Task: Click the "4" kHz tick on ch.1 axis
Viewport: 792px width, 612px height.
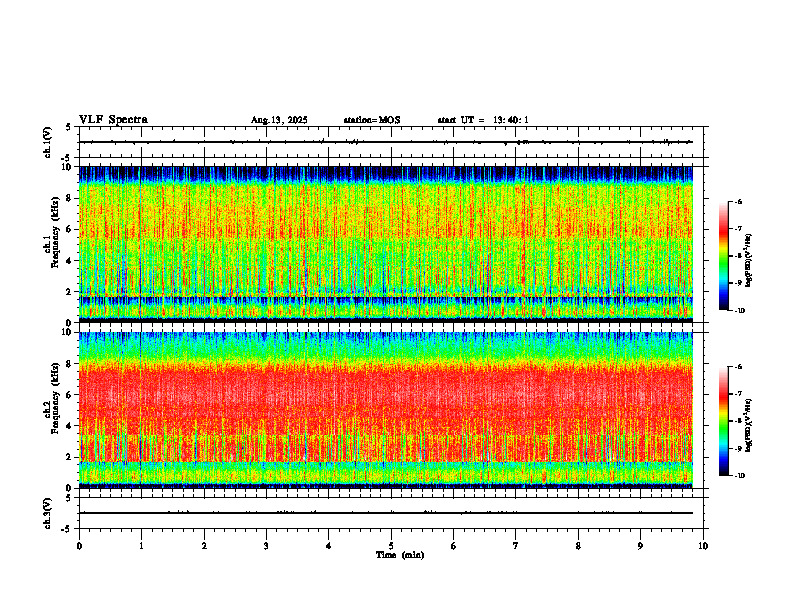Action: (x=69, y=261)
